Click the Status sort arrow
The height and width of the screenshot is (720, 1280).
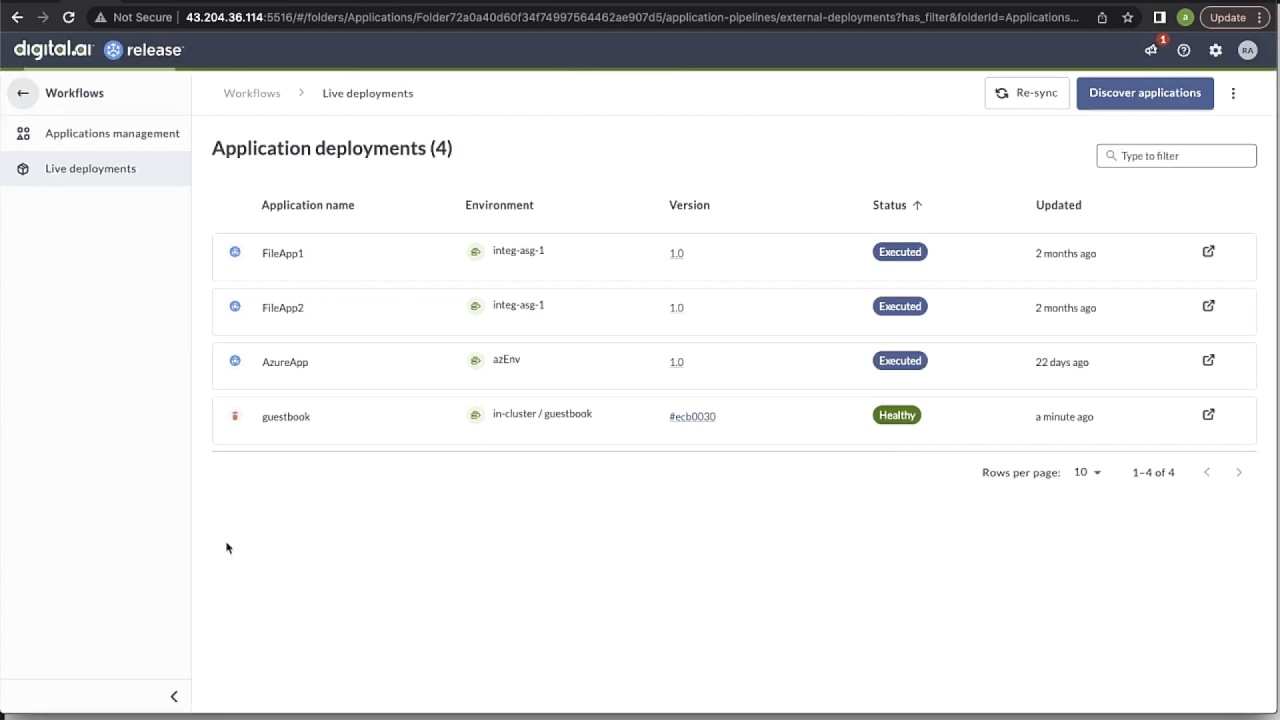coord(917,205)
